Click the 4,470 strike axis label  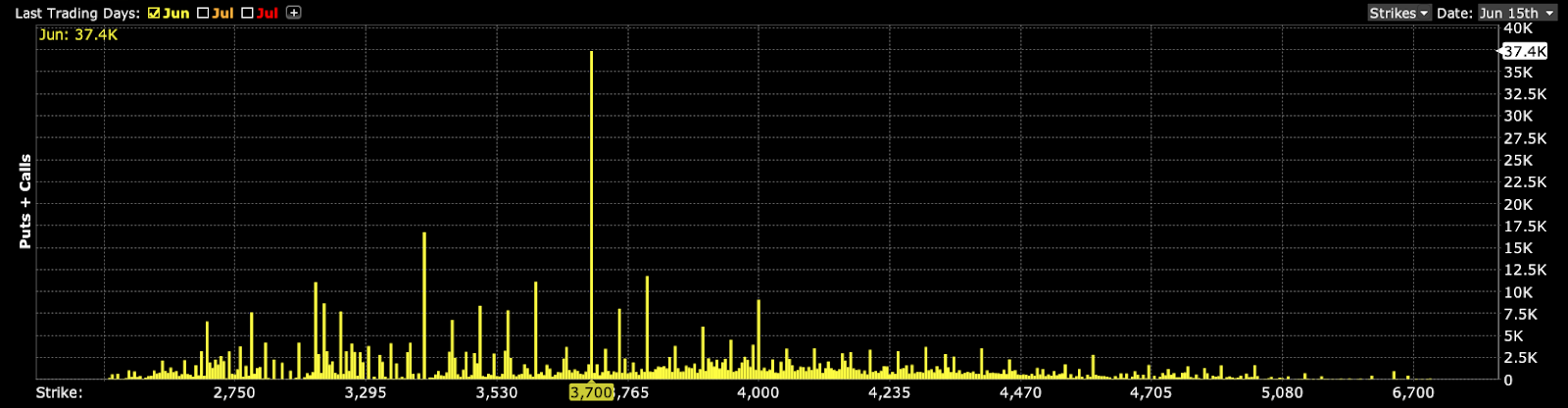(x=1020, y=392)
